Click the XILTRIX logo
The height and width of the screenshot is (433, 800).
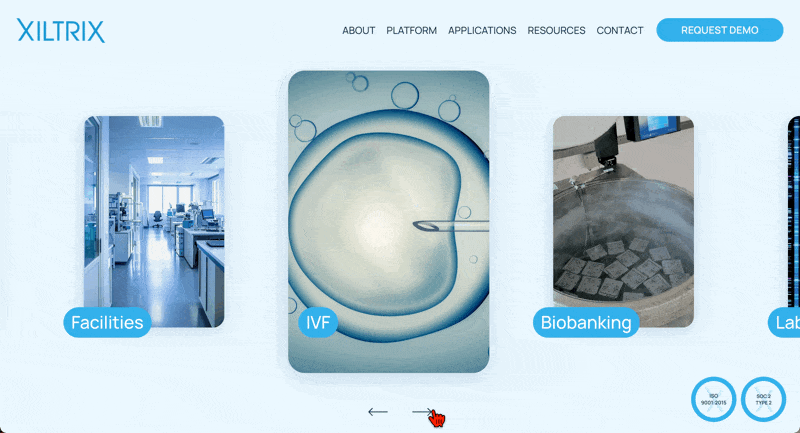point(61,31)
